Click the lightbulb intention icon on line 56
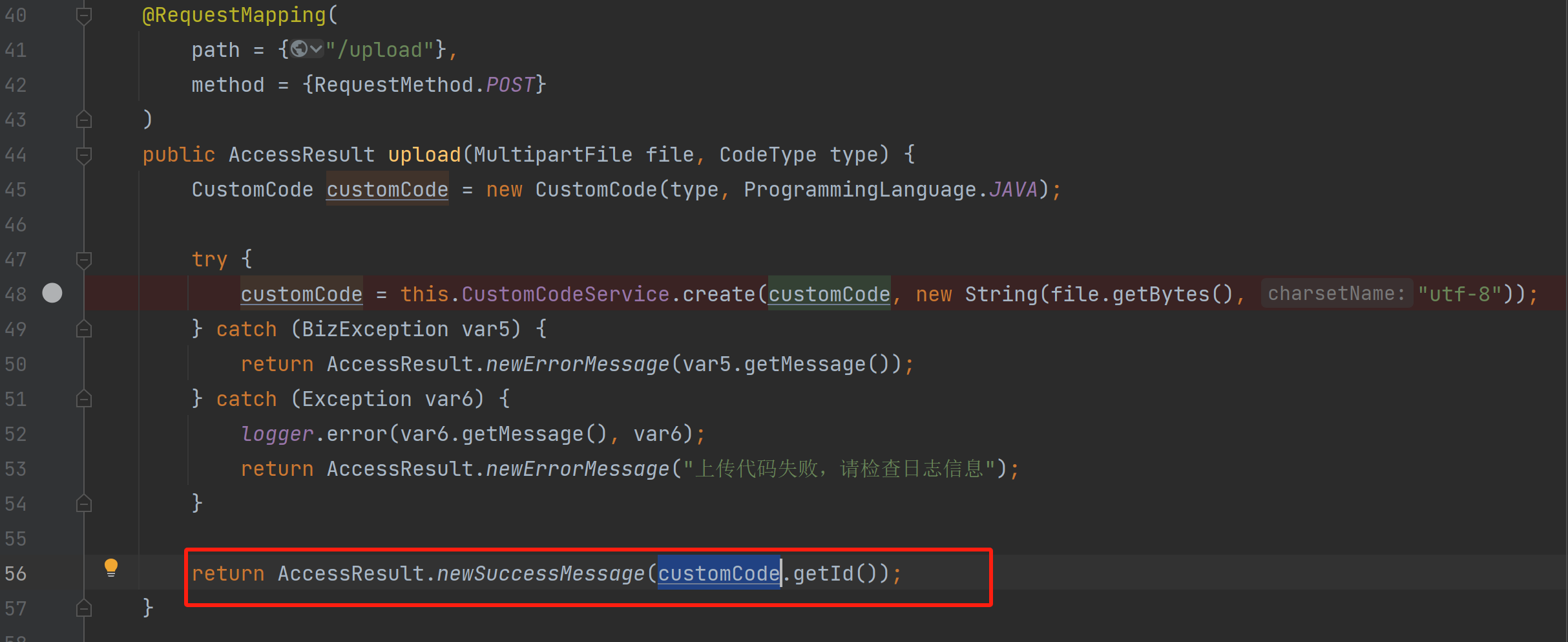Viewport: 1568px width, 642px height. [x=111, y=568]
